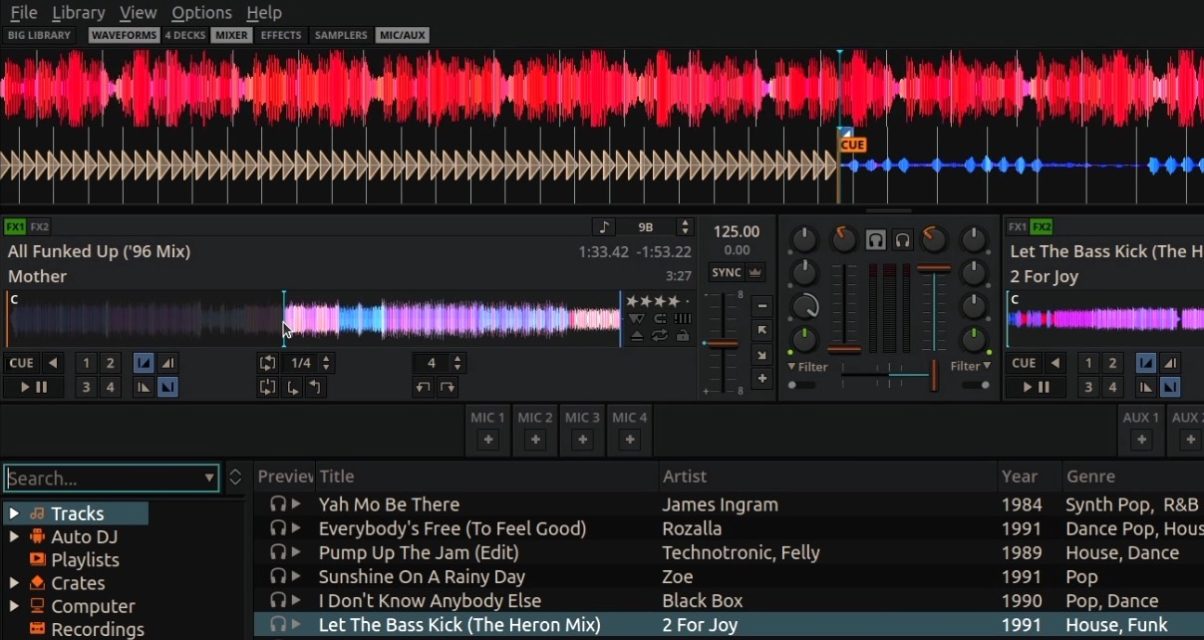Image resolution: width=1204 pixels, height=640 pixels.
Task: Select the track Sunshine On A Rainy Day
Action: (x=420, y=576)
